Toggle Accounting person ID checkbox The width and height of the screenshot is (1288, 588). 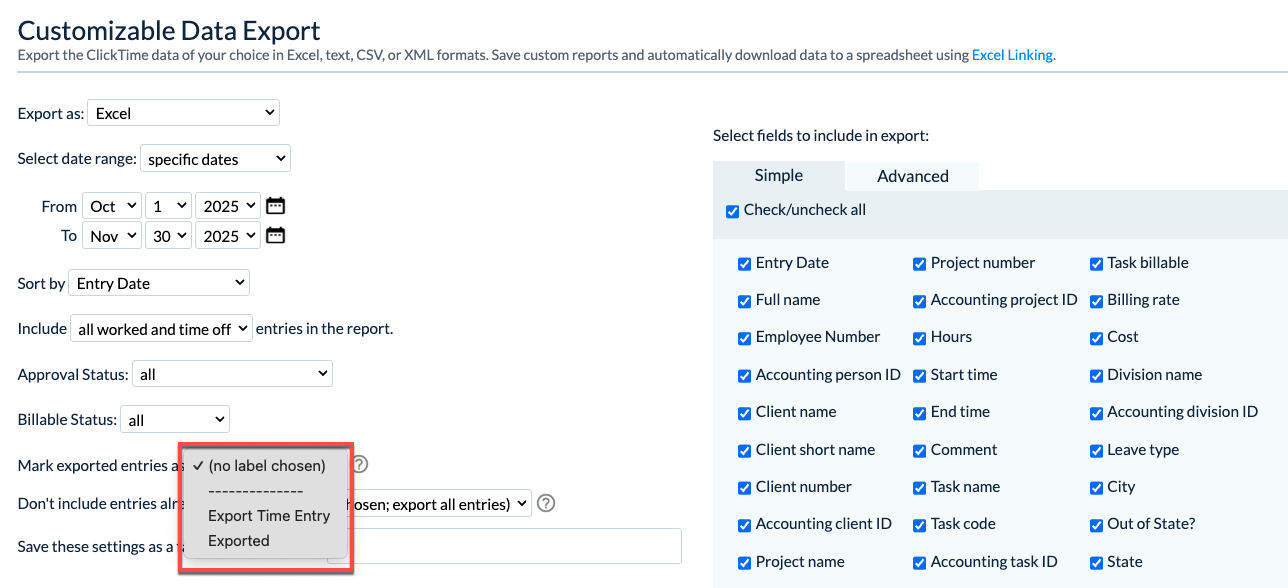tap(745, 376)
